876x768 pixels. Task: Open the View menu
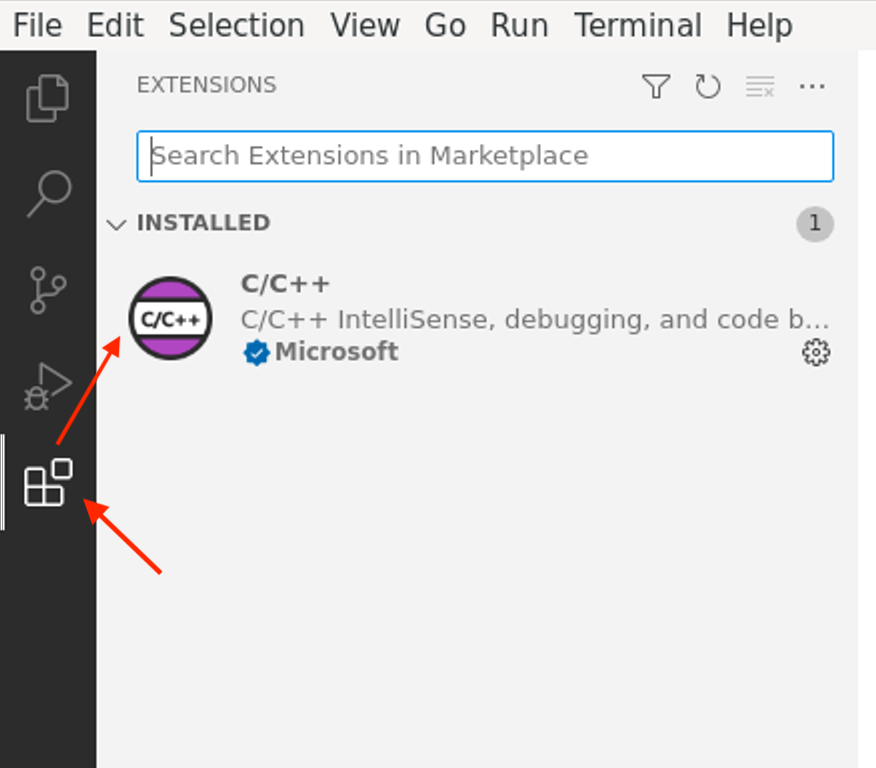365,25
